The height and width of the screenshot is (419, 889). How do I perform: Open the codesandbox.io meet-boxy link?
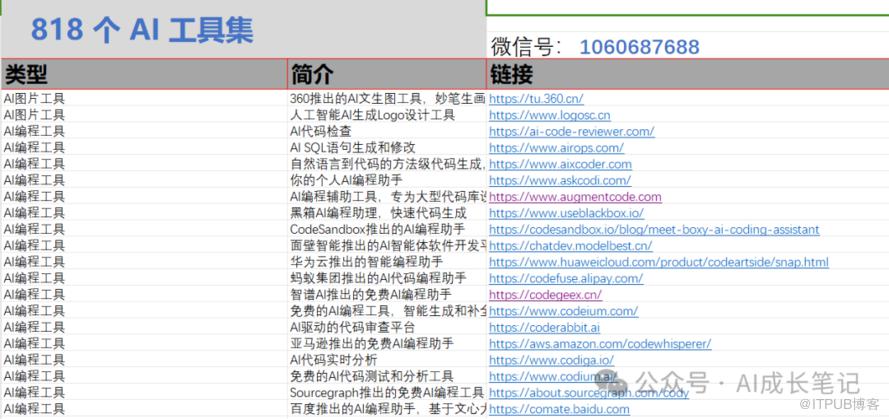(654, 230)
